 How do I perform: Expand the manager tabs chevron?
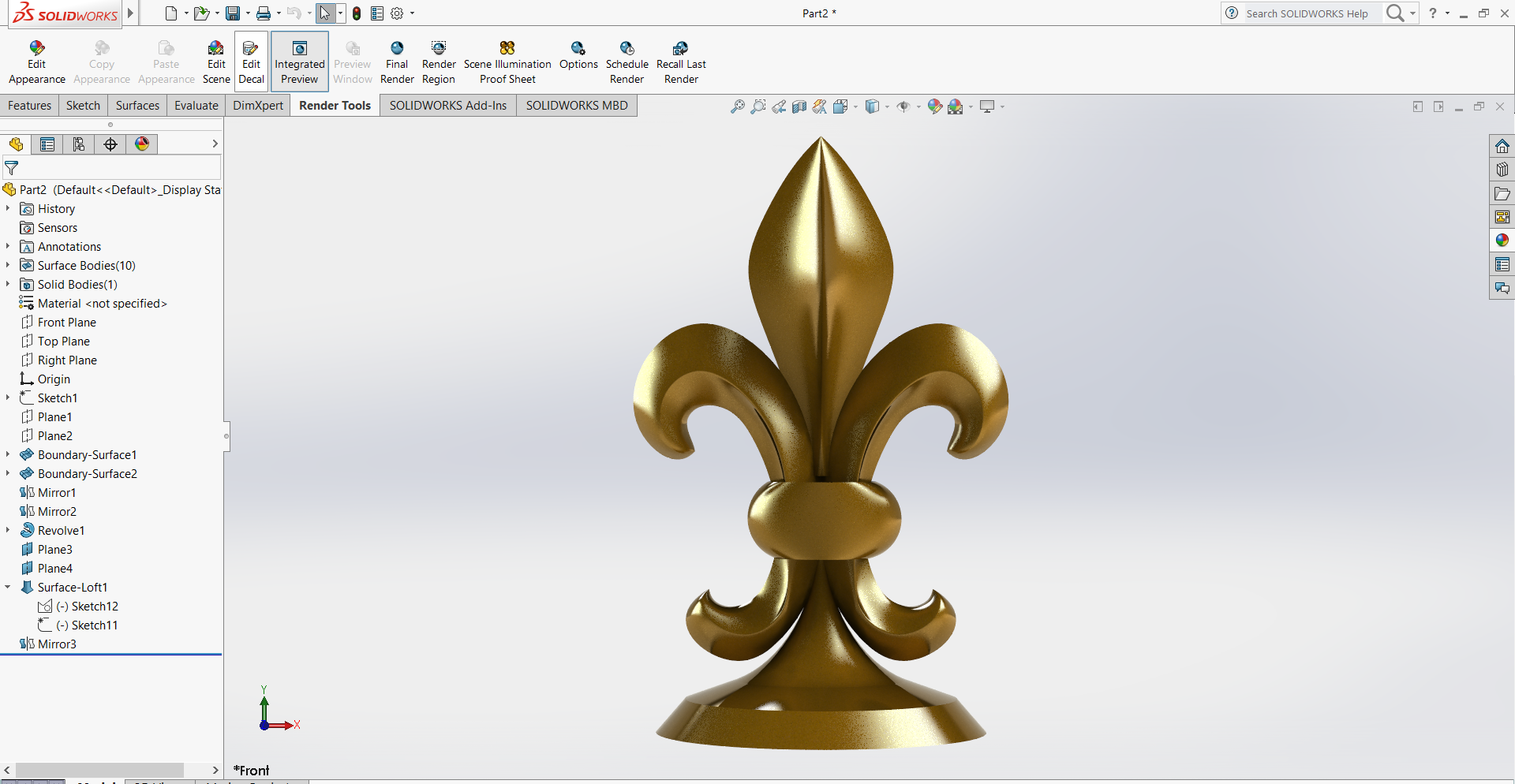click(x=215, y=144)
